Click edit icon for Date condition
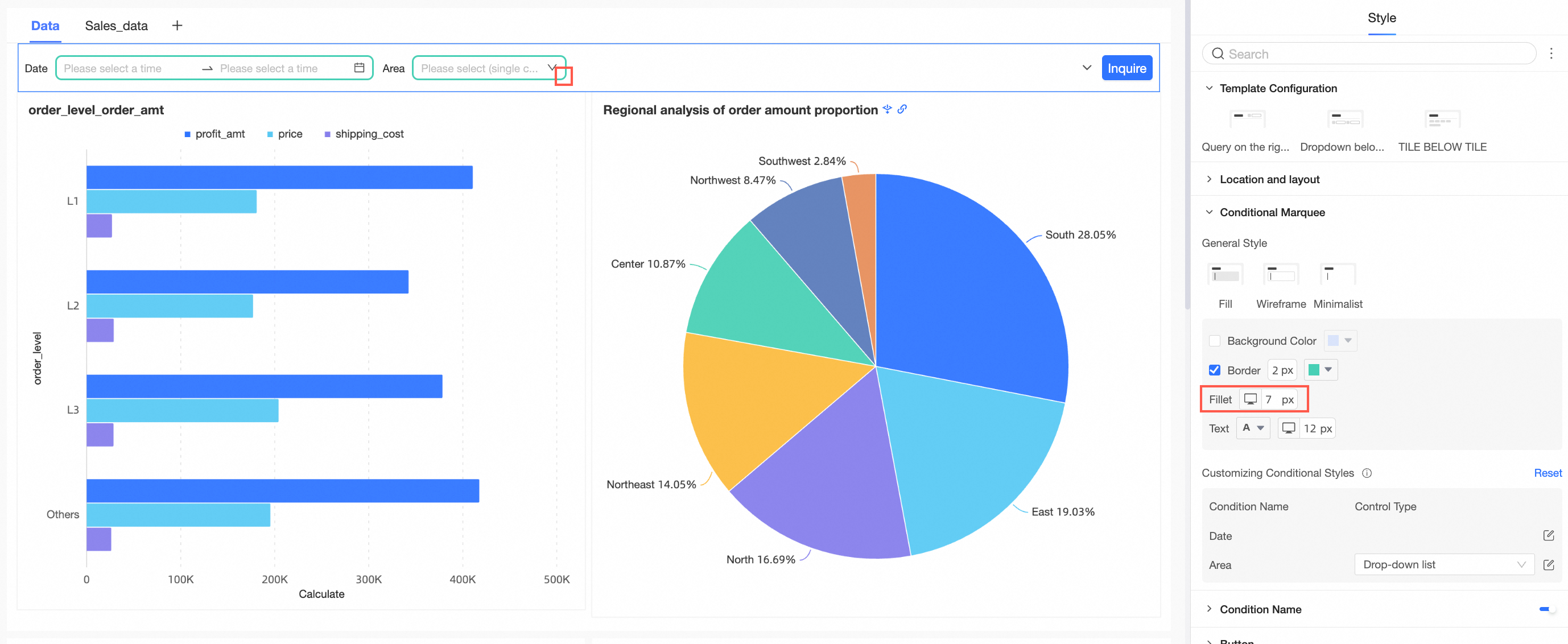This screenshot has height=644, width=1568. (x=1549, y=536)
